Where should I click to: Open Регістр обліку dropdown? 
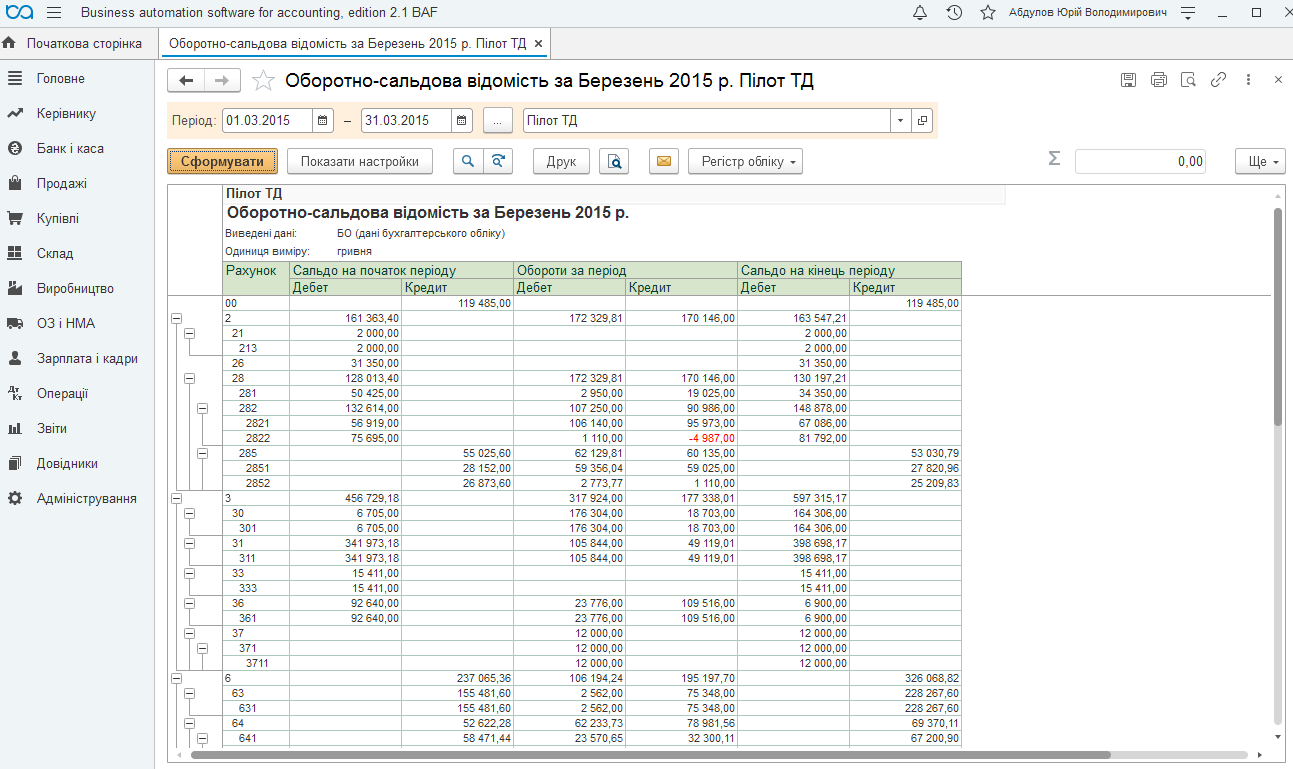[745, 161]
